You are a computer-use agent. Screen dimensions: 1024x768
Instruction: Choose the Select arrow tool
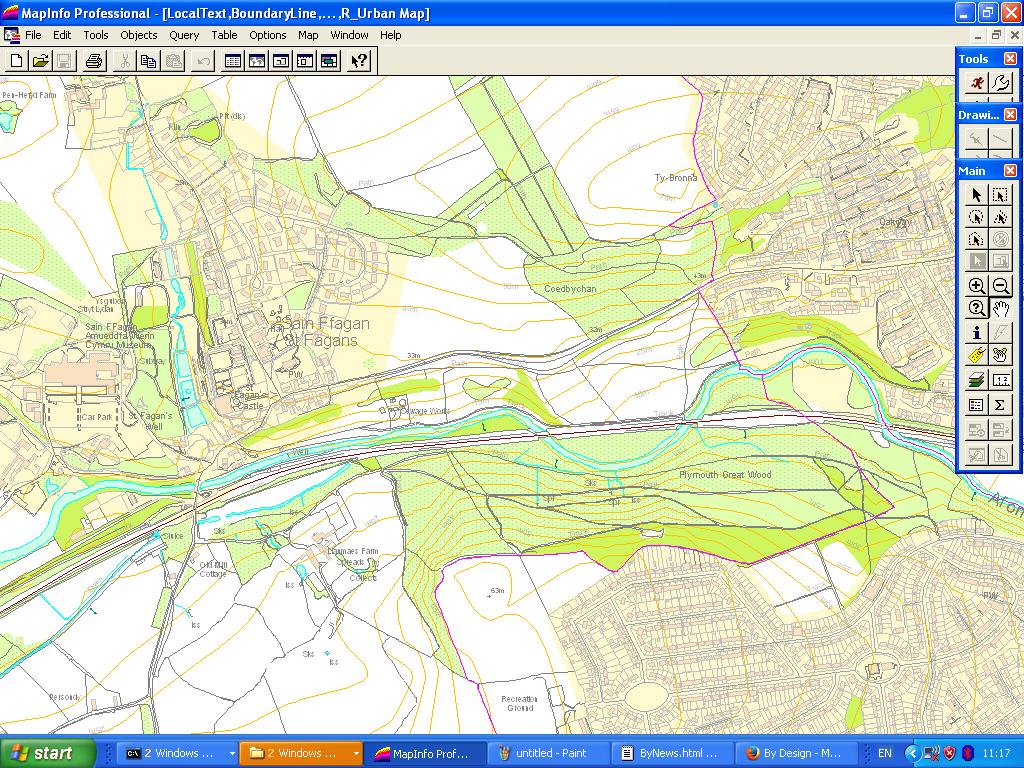tap(976, 195)
